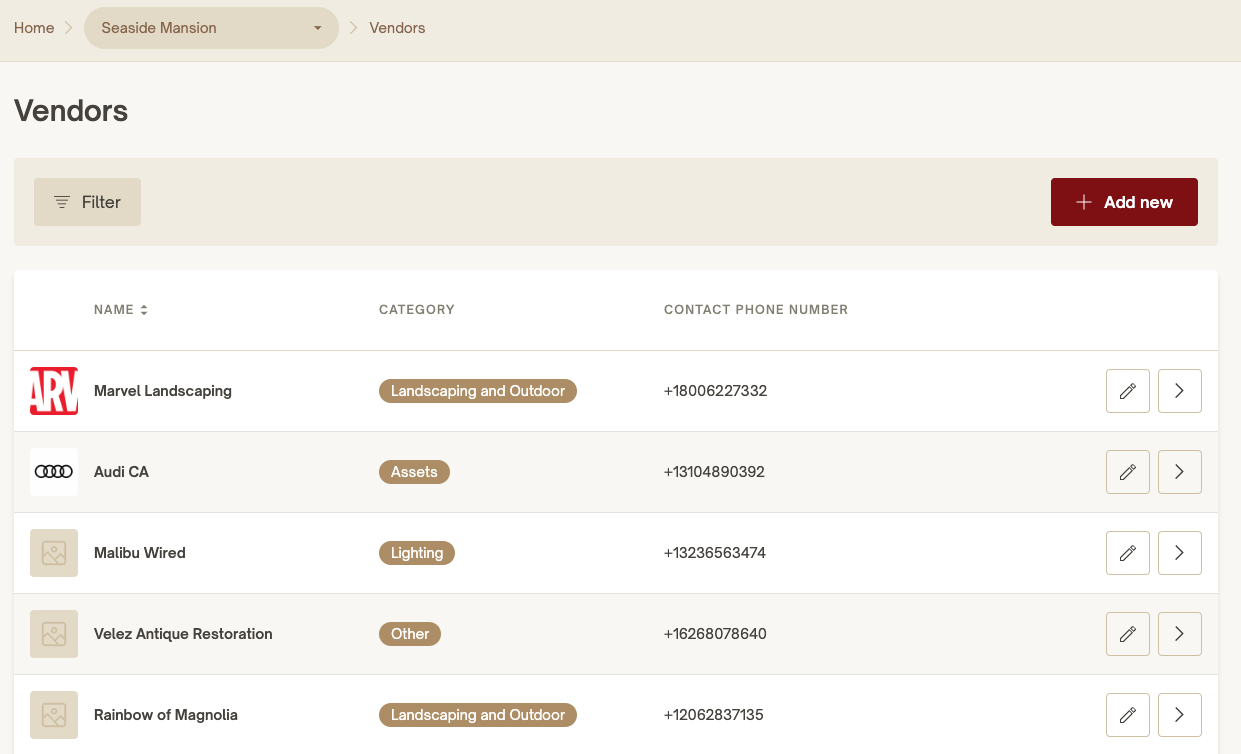Expand Velez Antique Restoration row arrow

tap(1179, 634)
